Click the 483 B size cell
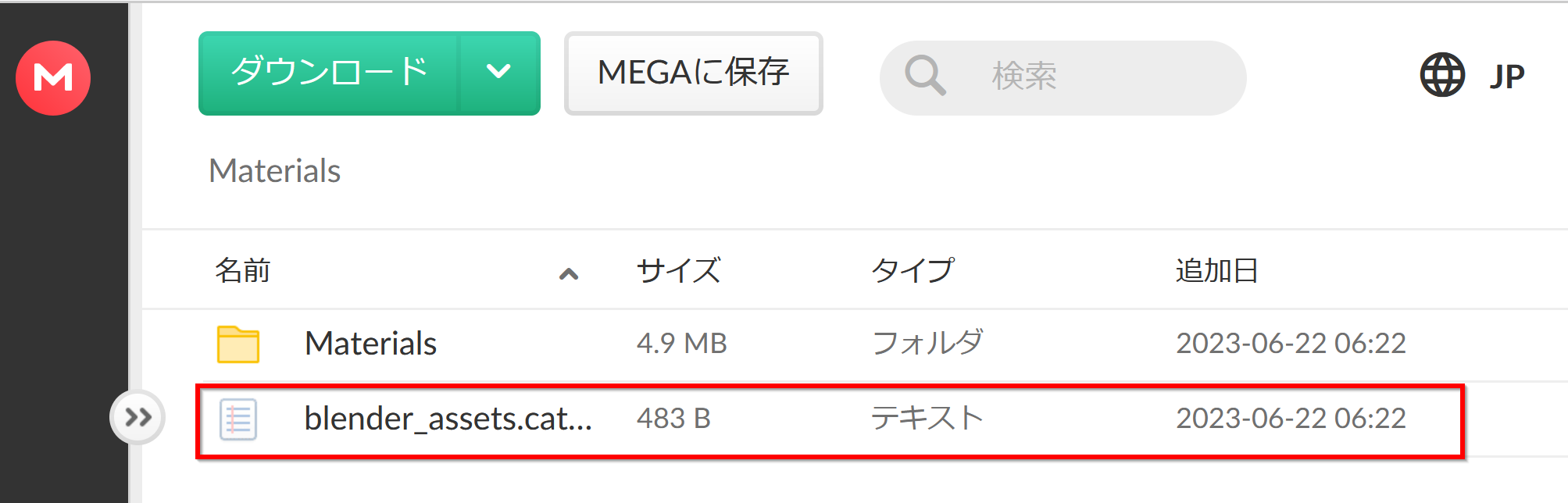This screenshot has width=1568, height=503. pyautogui.click(x=673, y=419)
